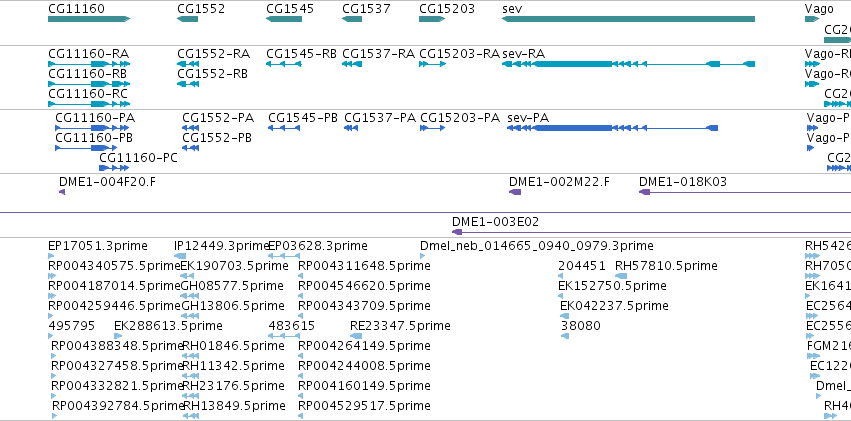Click the CG1552-RA transcript glyph
Image resolution: width=851 pixels, height=421 pixels.
click(x=188, y=64)
